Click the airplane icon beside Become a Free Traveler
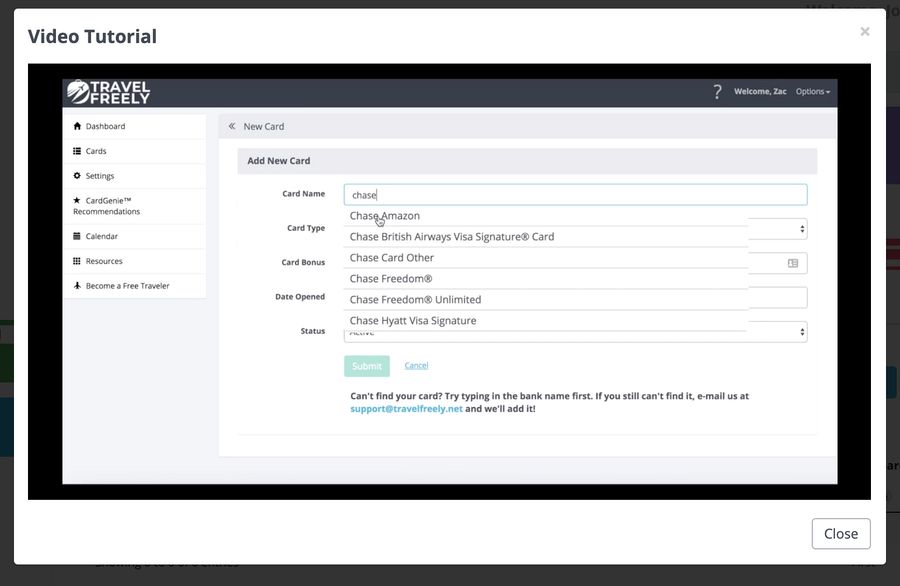The image size is (900, 586). coord(77,286)
